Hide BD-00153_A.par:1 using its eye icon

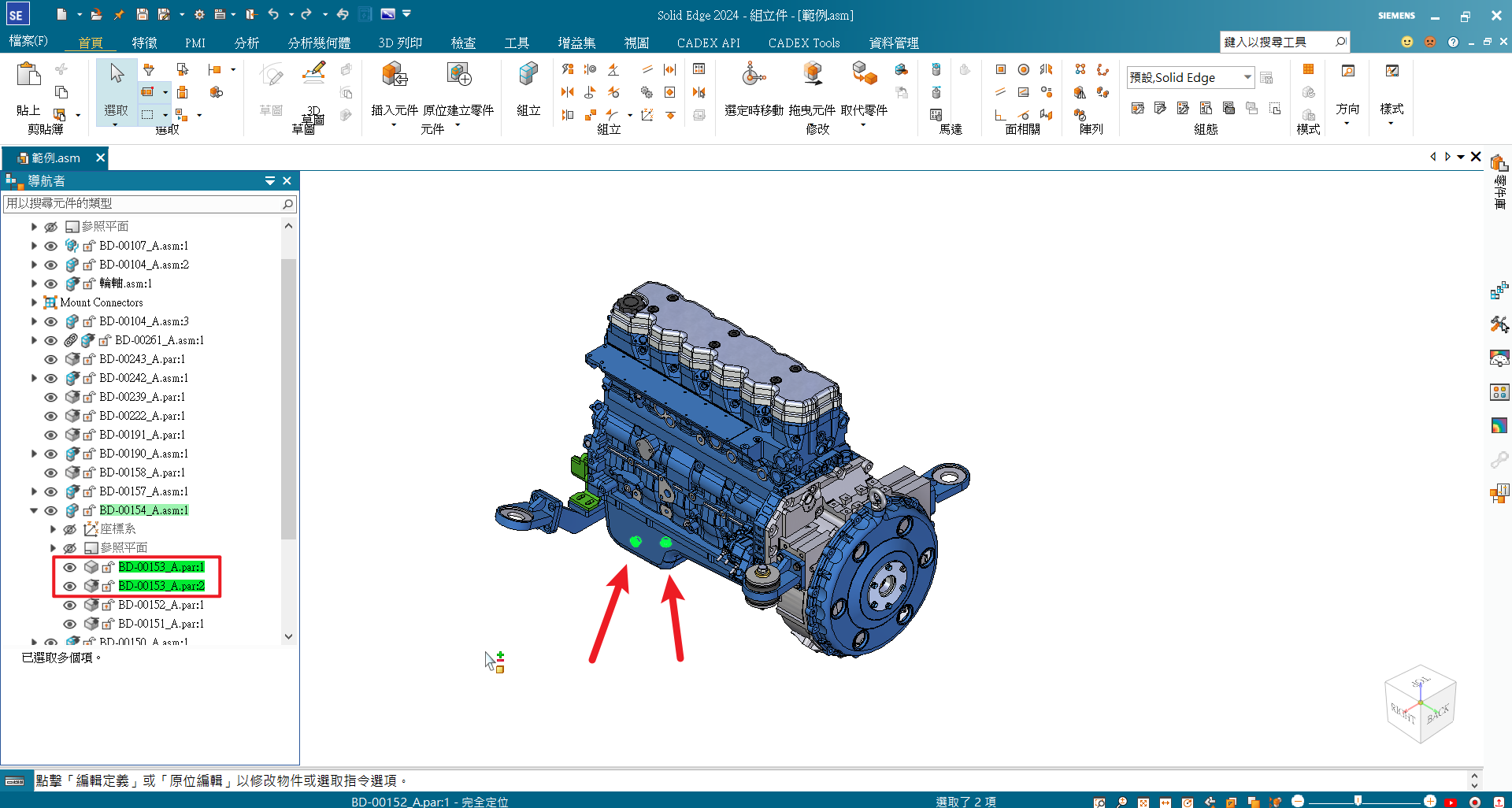pos(70,567)
